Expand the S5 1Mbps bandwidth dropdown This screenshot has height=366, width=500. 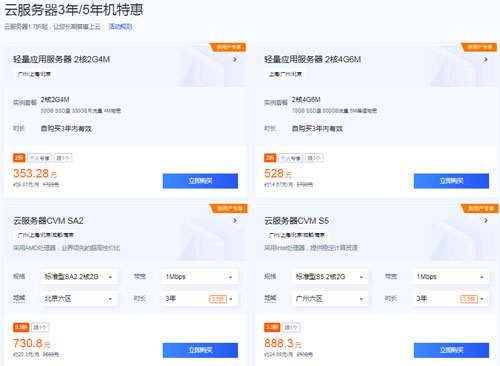pos(451,277)
